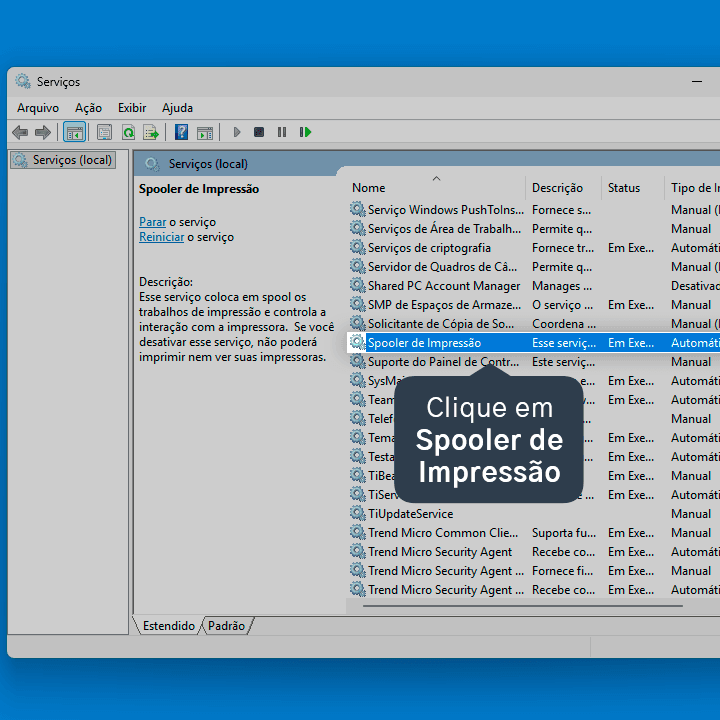Select Serviços (local) in the left tree
This screenshot has height=720, width=720.
(63, 160)
